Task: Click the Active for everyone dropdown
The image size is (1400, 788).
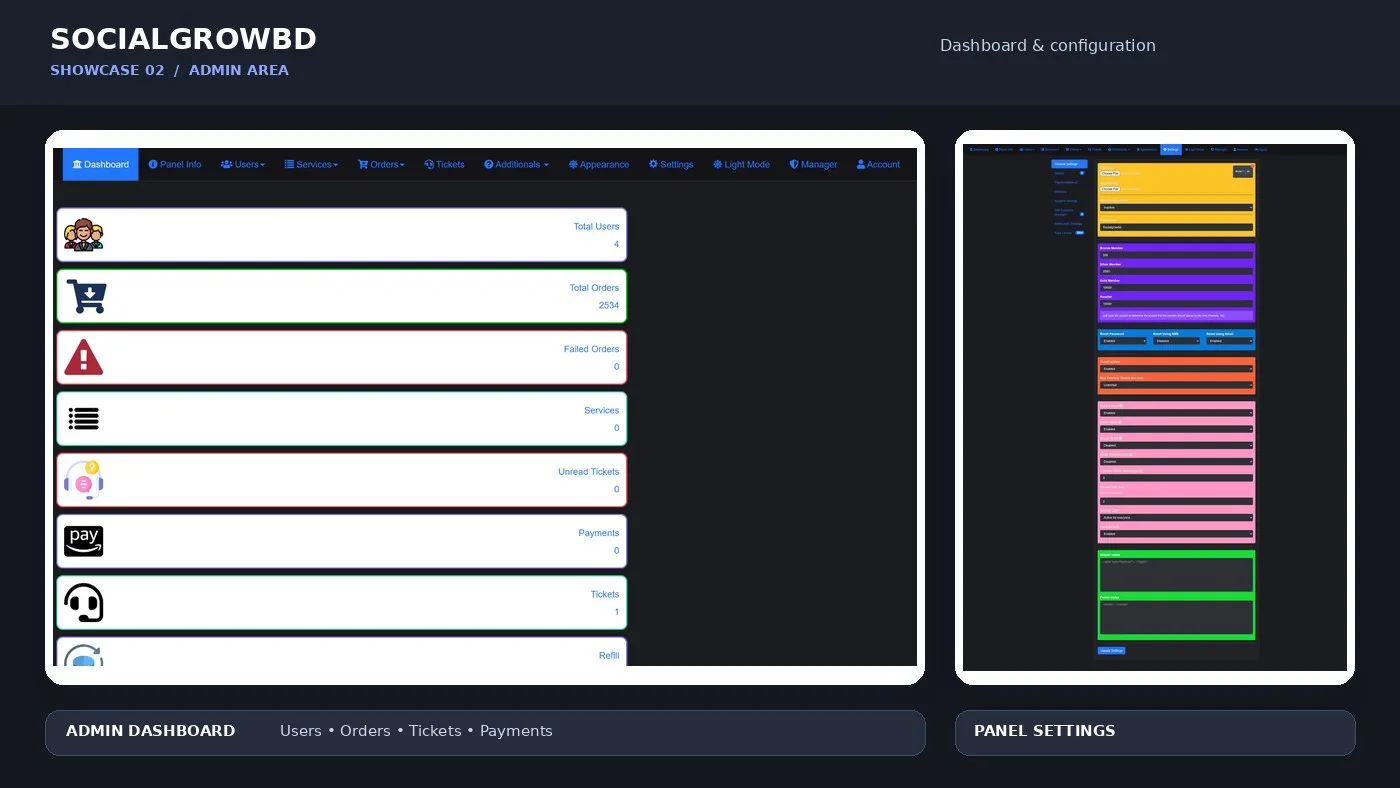Action: coord(1176,518)
